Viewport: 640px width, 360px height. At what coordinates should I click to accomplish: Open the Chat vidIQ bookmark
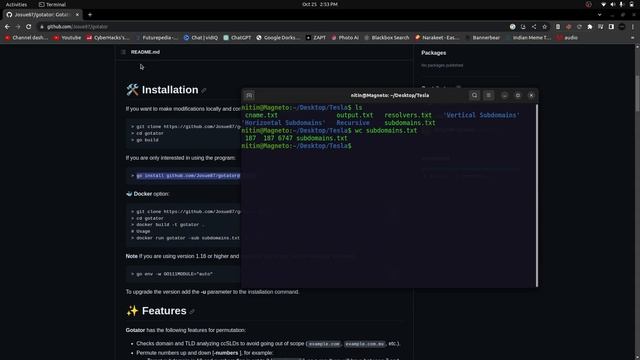[x=201, y=38]
